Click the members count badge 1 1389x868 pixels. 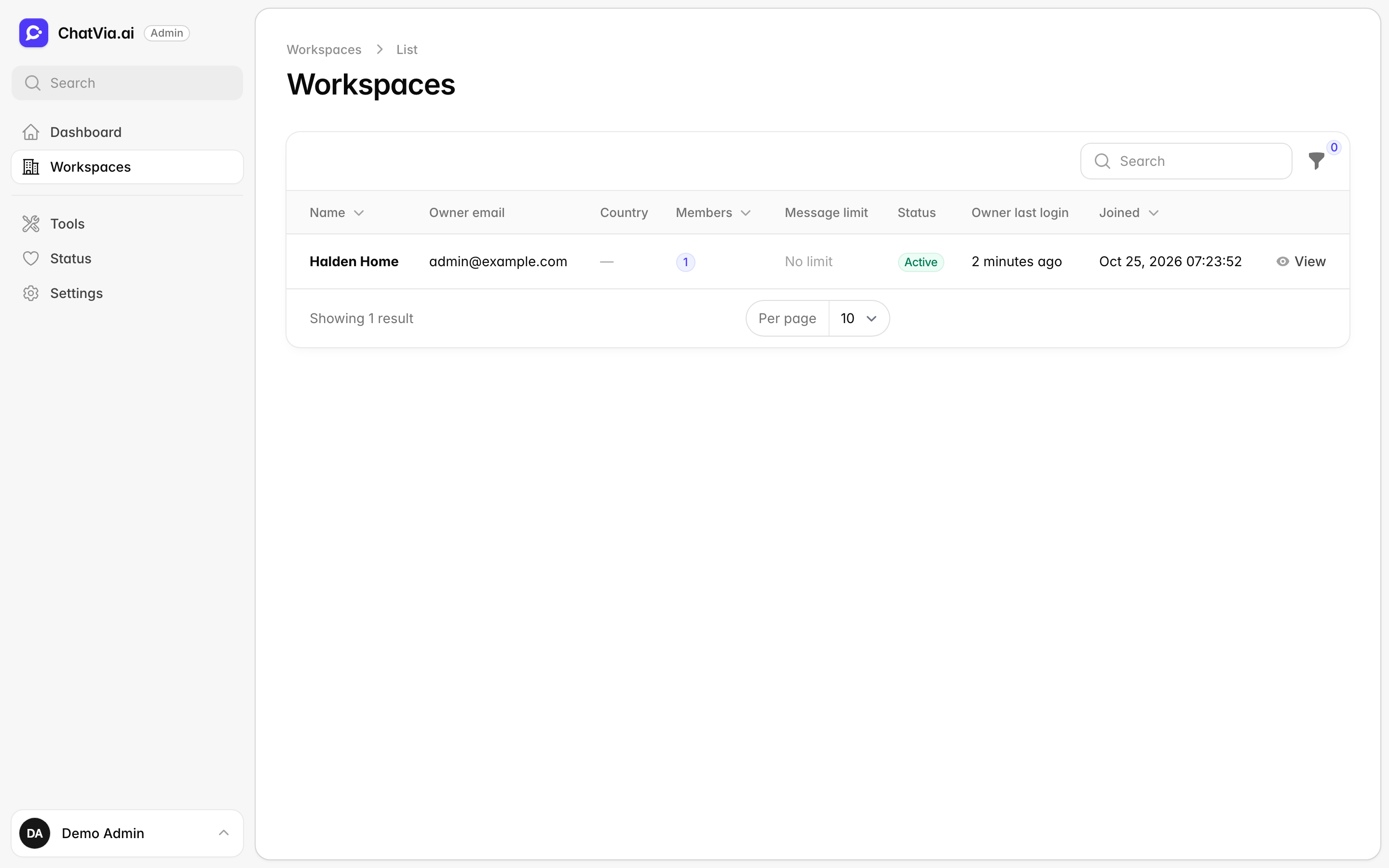click(x=685, y=262)
